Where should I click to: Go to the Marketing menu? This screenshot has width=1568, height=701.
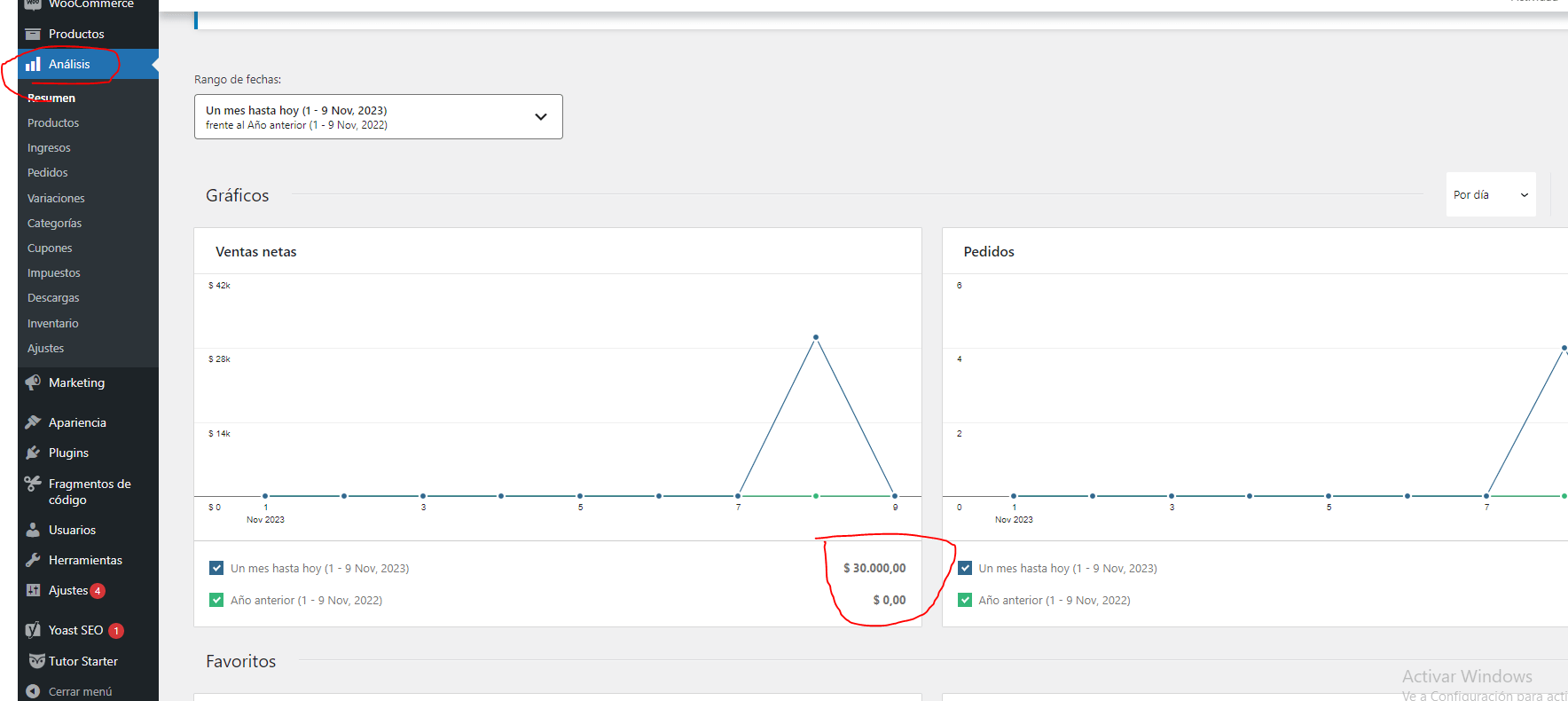point(76,382)
